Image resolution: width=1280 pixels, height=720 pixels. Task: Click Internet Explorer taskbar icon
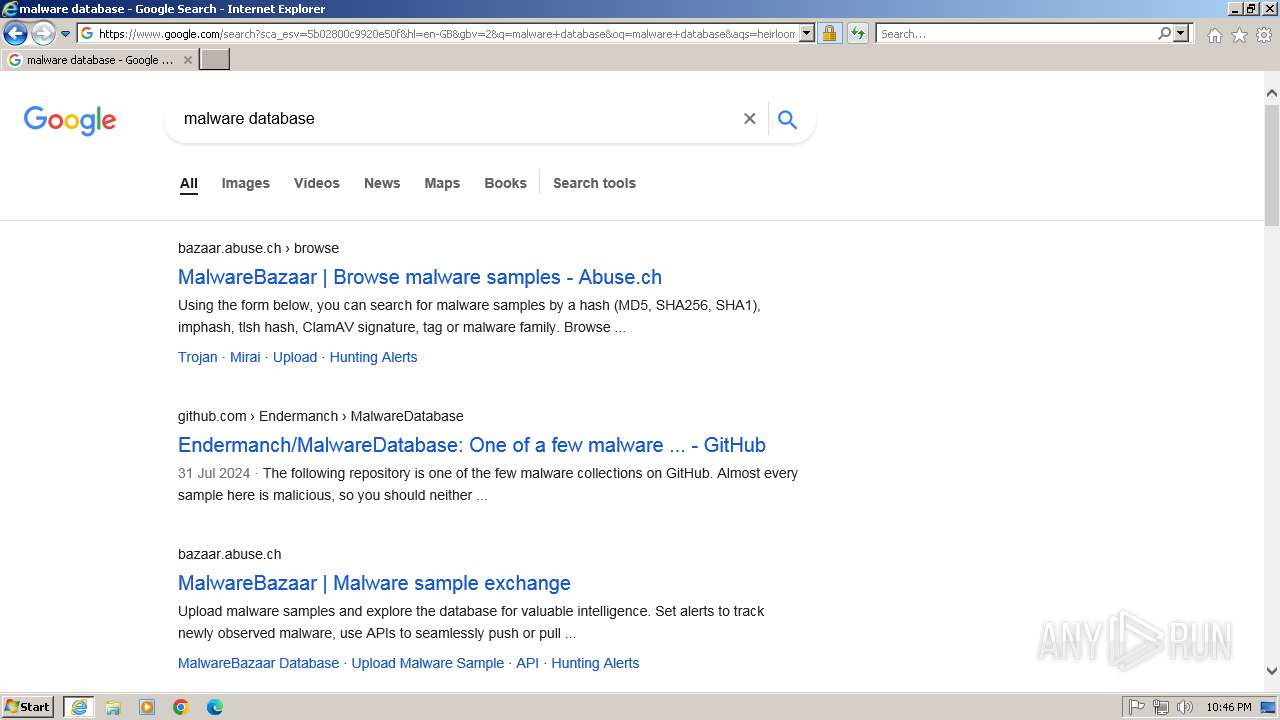[79, 707]
